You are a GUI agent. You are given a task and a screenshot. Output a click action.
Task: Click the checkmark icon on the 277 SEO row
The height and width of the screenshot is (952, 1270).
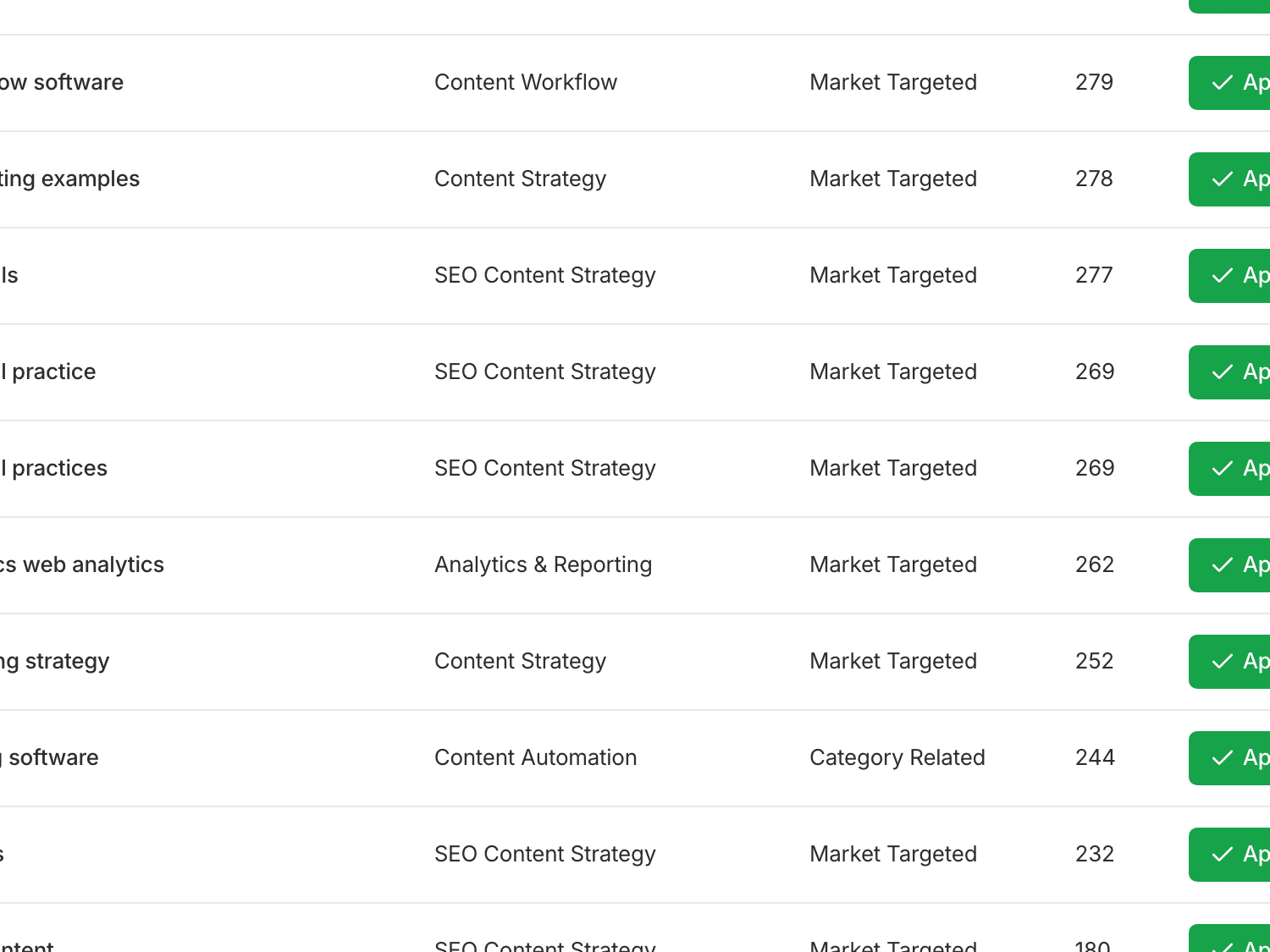[x=1222, y=276]
